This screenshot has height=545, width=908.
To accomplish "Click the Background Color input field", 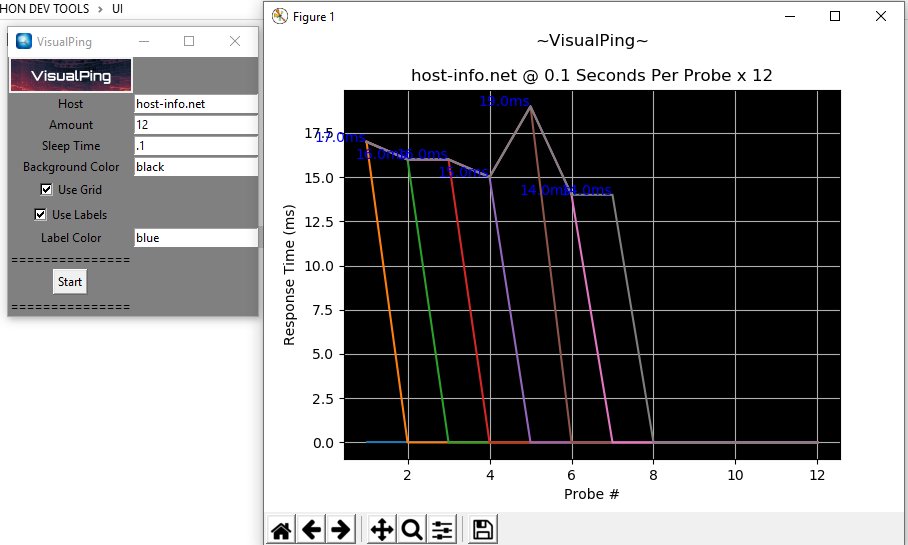I will [x=196, y=167].
